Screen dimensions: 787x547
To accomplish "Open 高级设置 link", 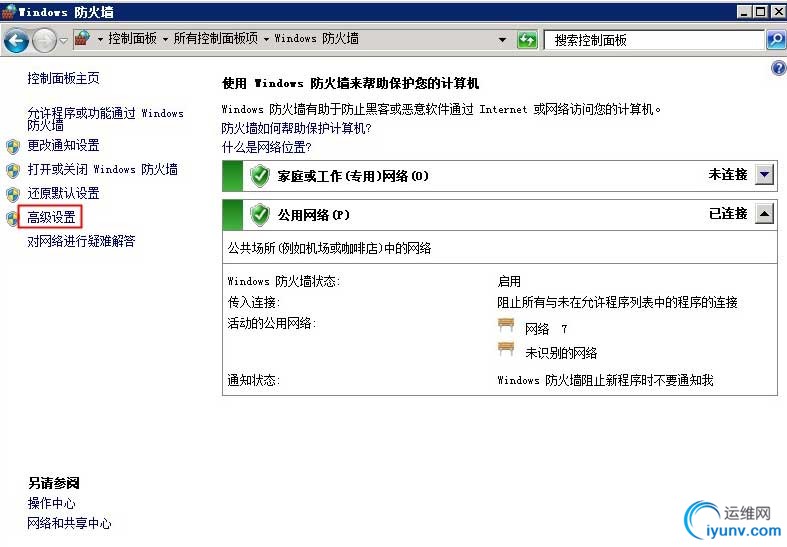I will click(x=51, y=217).
